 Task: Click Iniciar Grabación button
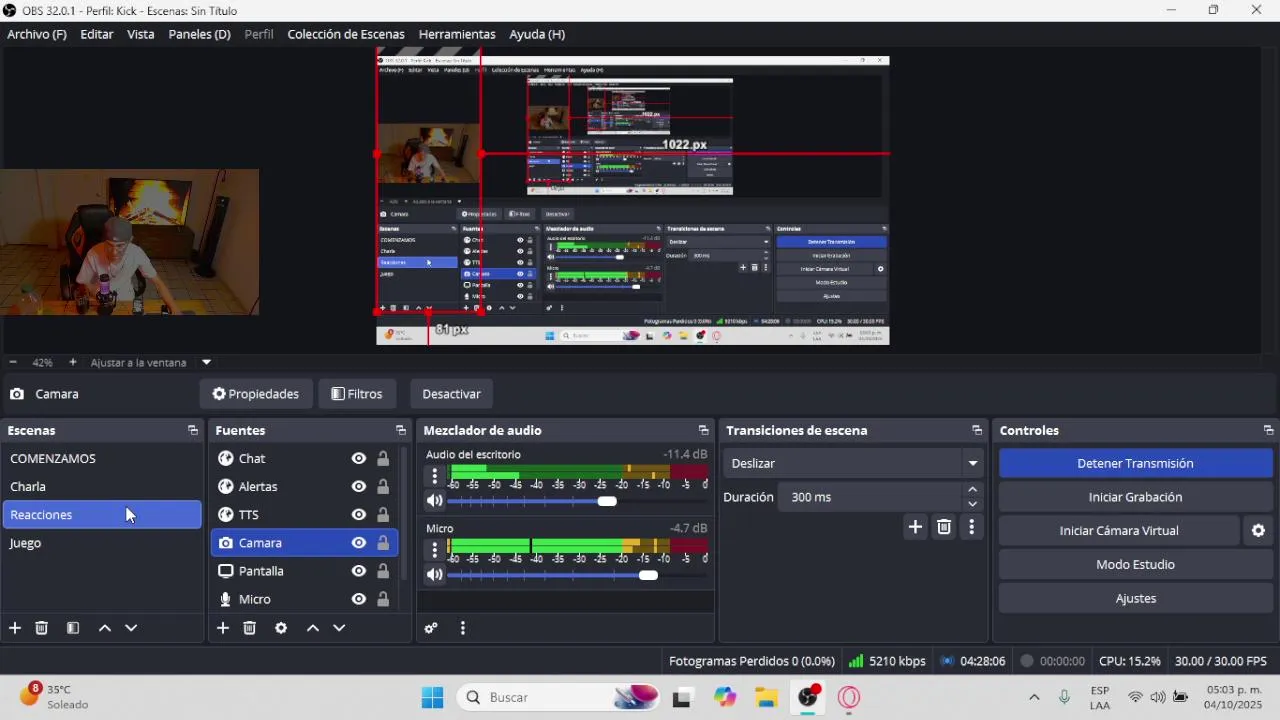pos(1135,497)
